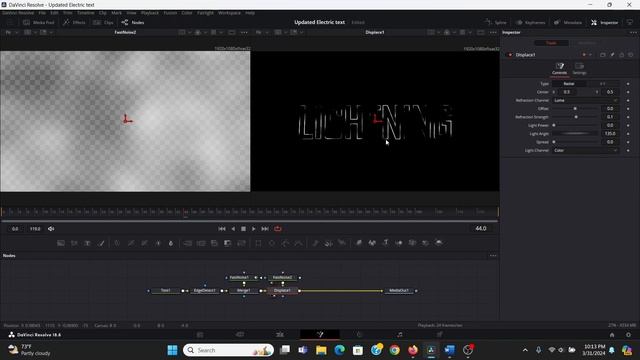Open right viewer options three-dot menu
The width and height of the screenshot is (640, 360).
493,32
